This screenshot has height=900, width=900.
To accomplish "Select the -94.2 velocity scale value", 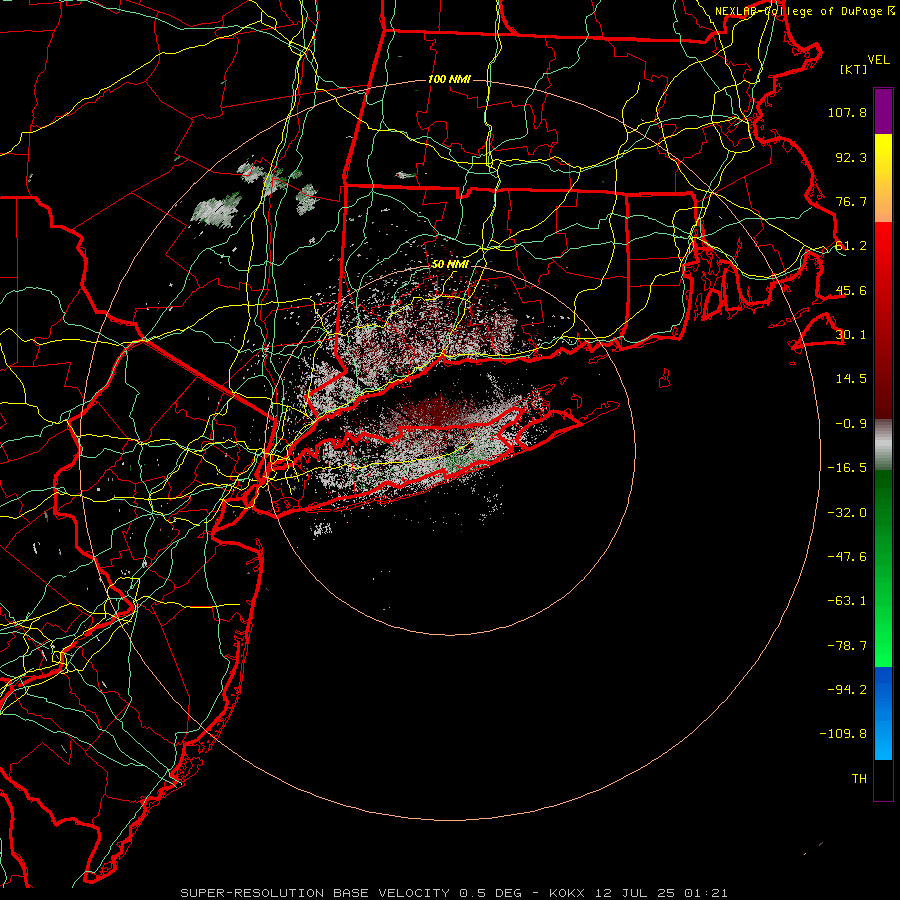I will click(847, 690).
